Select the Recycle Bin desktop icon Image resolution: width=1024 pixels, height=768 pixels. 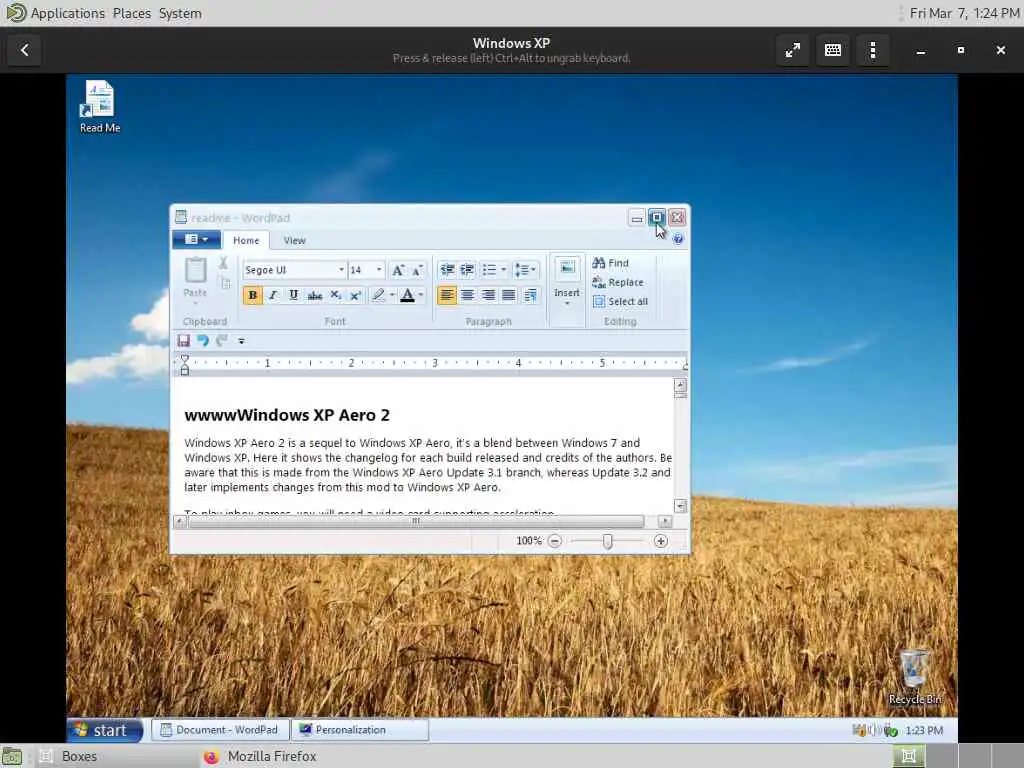click(x=914, y=677)
